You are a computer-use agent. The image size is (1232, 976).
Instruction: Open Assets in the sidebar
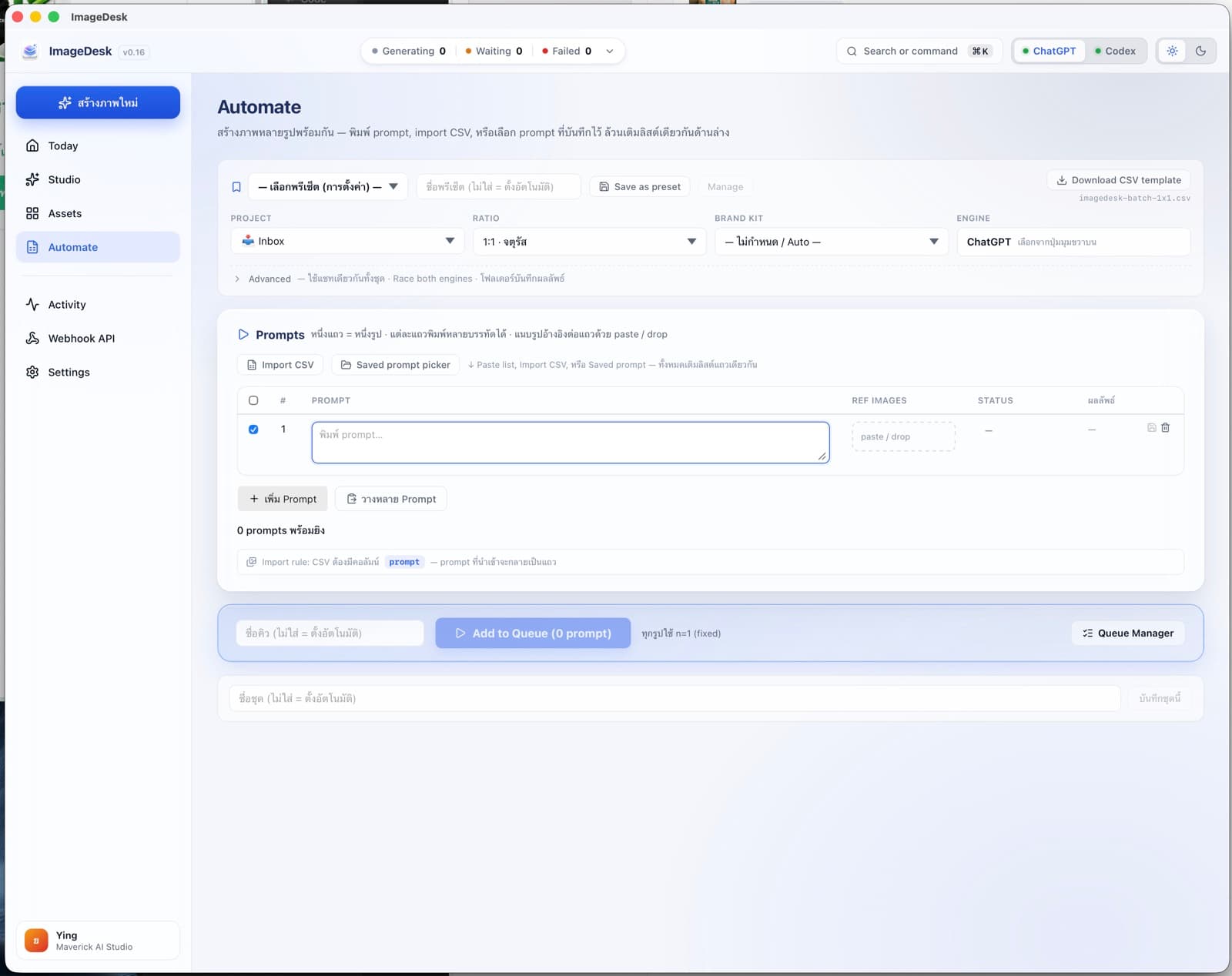[98, 213]
